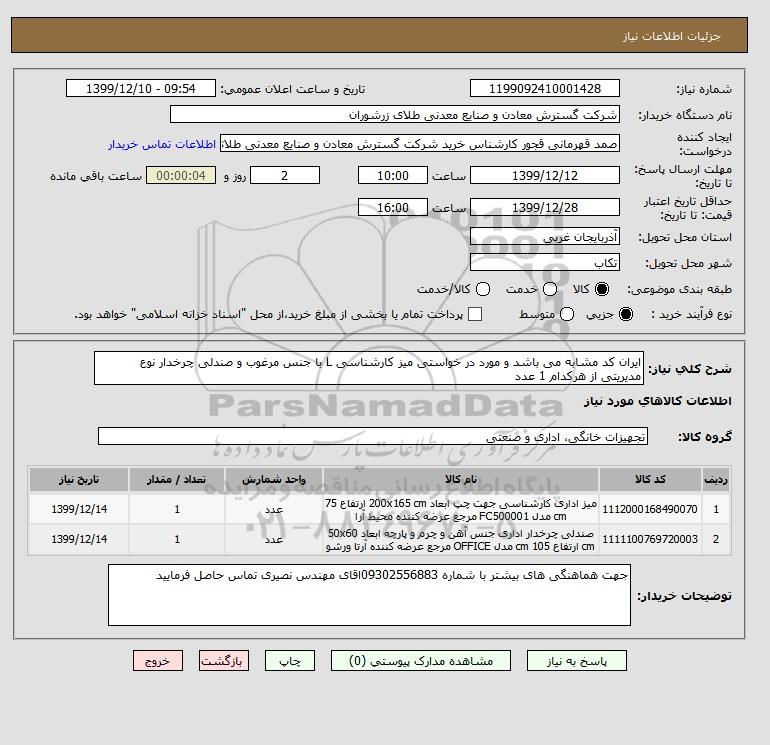Click the remaining days field showing 2
Screen dimensions: 770x745
click(x=285, y=175)
